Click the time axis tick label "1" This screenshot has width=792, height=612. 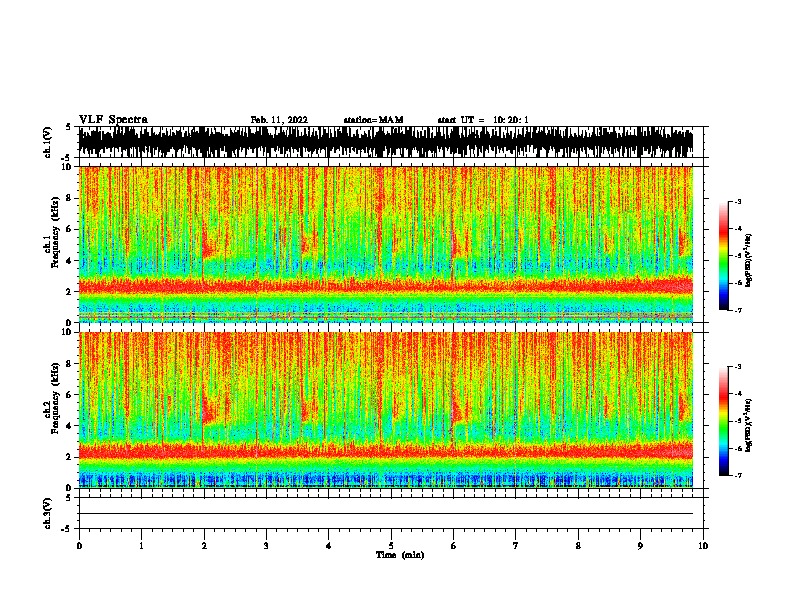[x=142, y=546]
